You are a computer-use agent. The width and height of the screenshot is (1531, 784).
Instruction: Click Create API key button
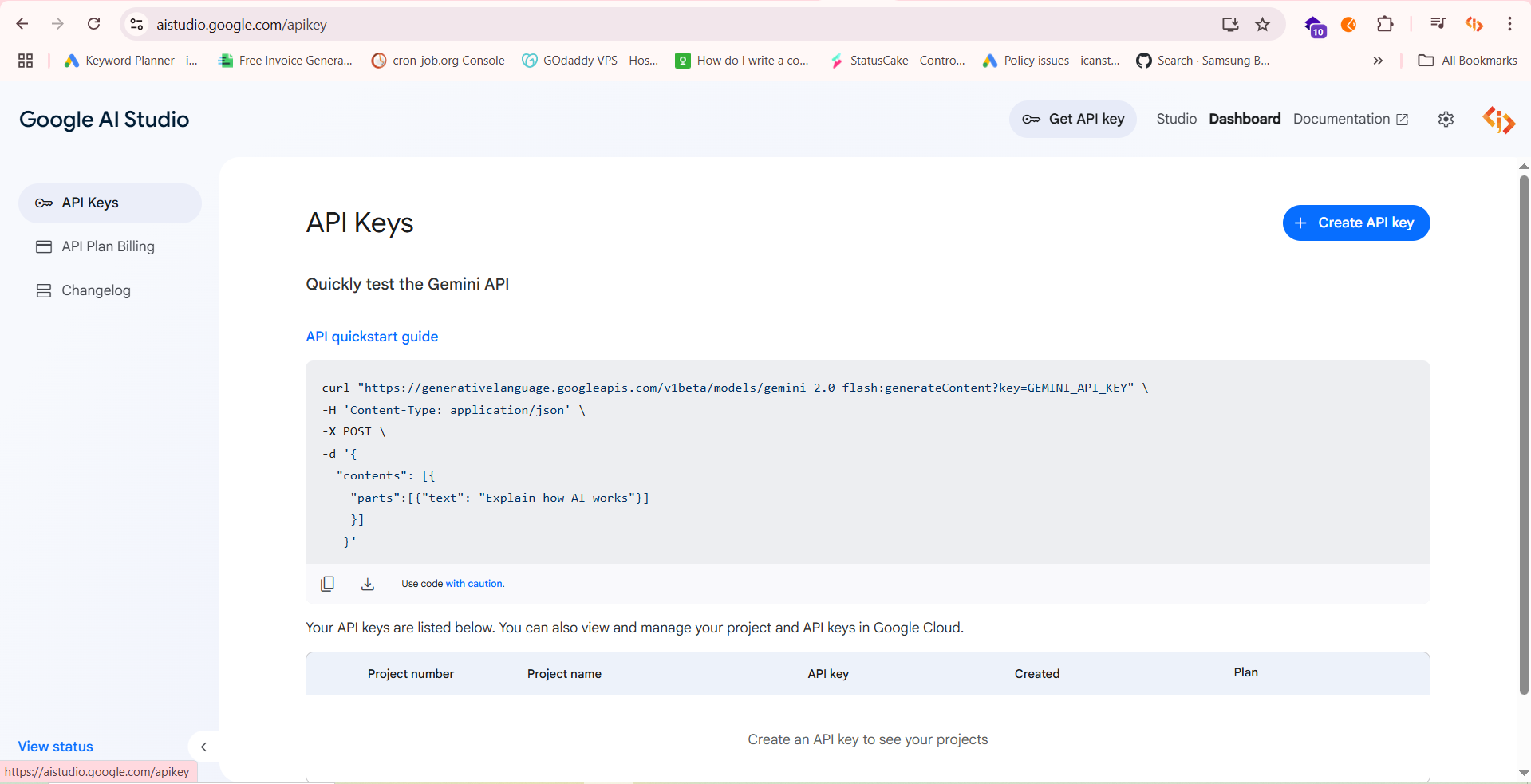pos(1356,223)
